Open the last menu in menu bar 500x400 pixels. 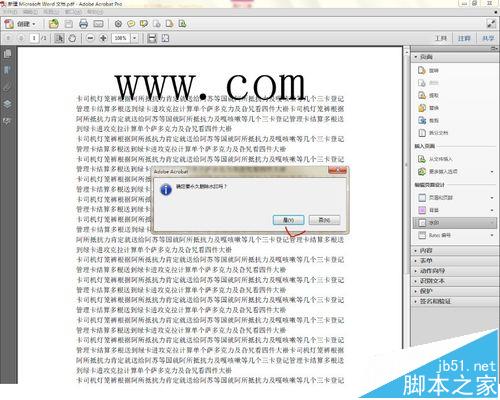point(95,12)
